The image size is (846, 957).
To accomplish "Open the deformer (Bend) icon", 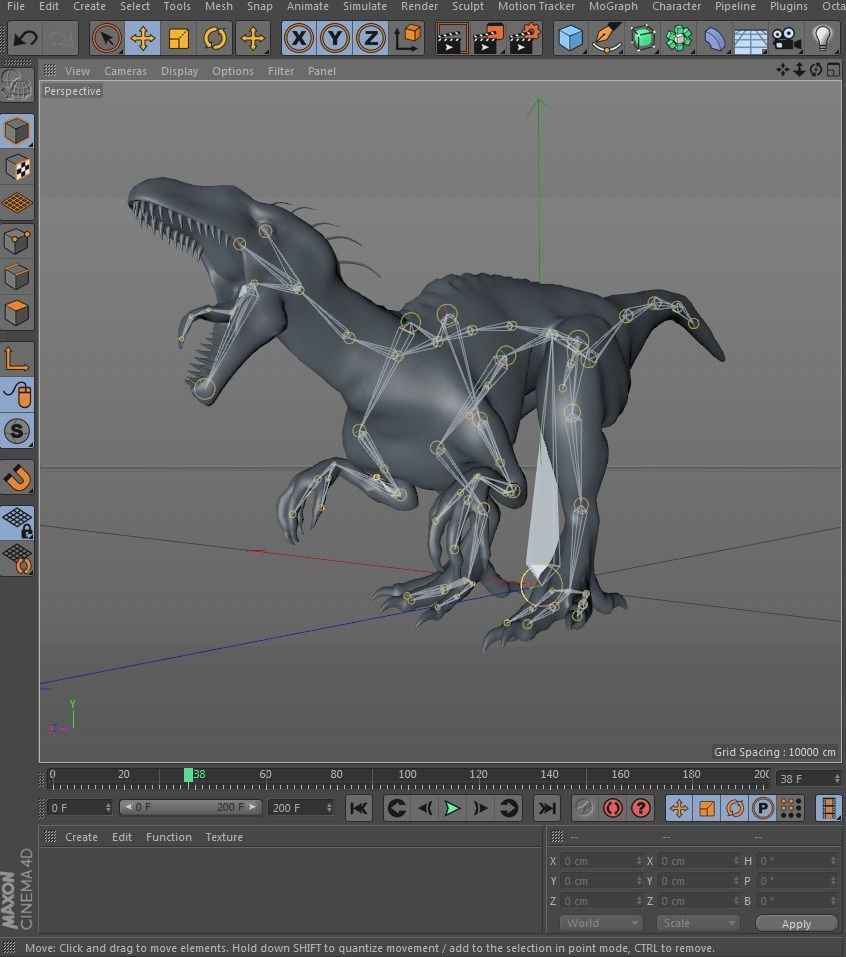I will click(715, 38).
